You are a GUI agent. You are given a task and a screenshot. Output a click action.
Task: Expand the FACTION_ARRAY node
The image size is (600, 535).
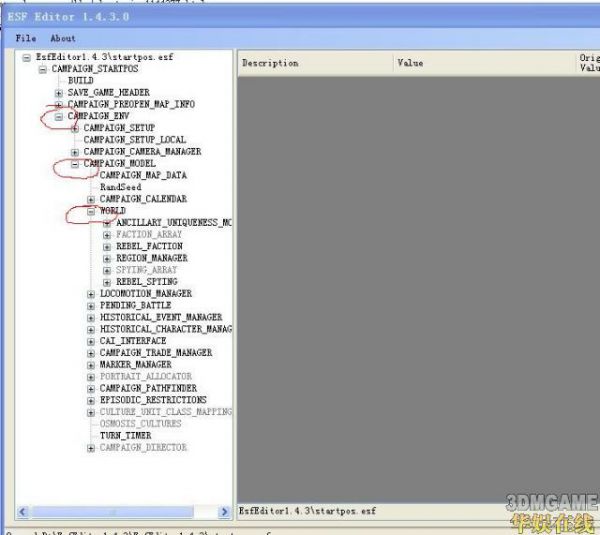pyautogui.click(x=107, y=234)
